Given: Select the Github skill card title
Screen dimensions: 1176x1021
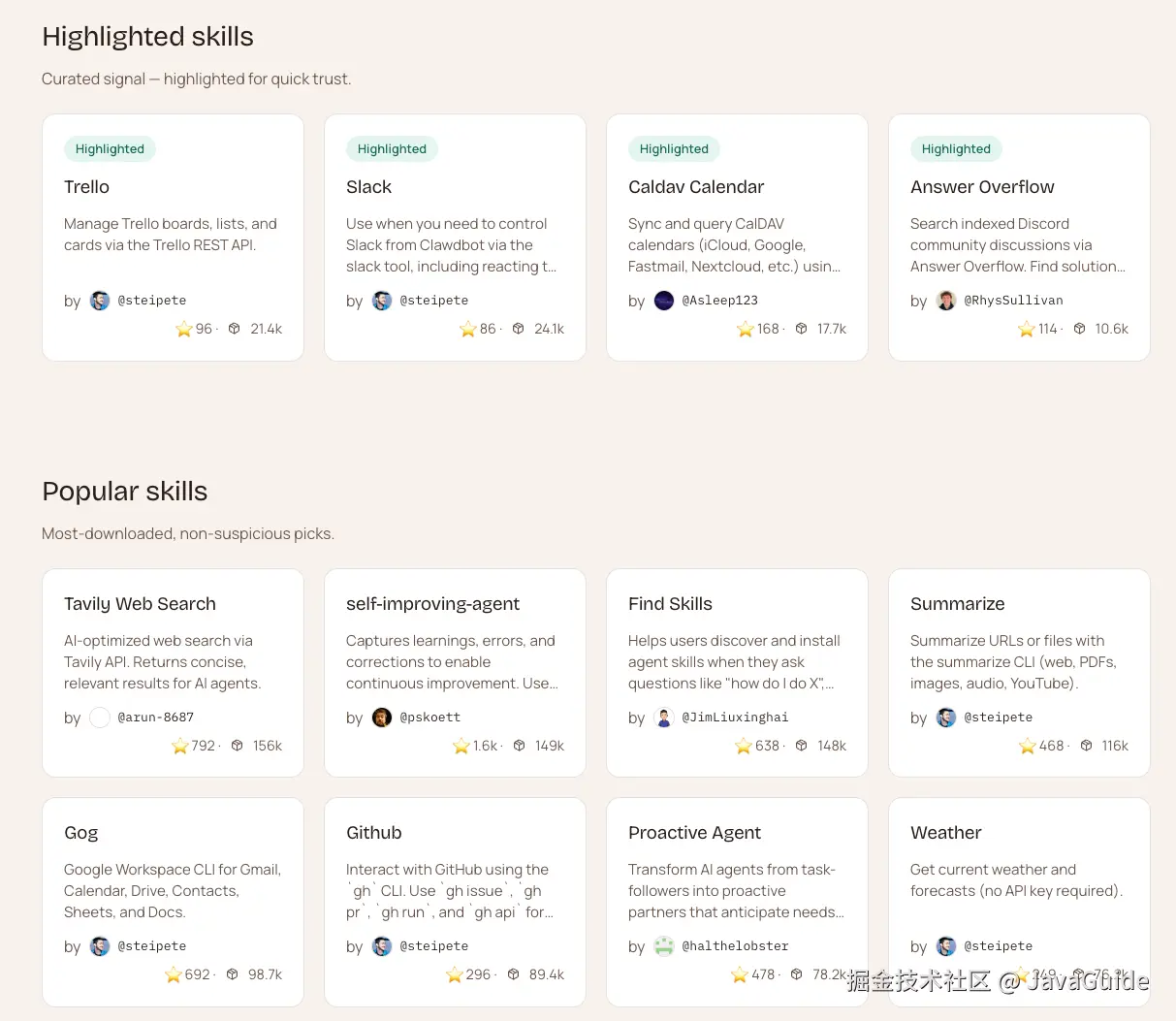Looking at the screenshot, I should click(x=373, y=833).
